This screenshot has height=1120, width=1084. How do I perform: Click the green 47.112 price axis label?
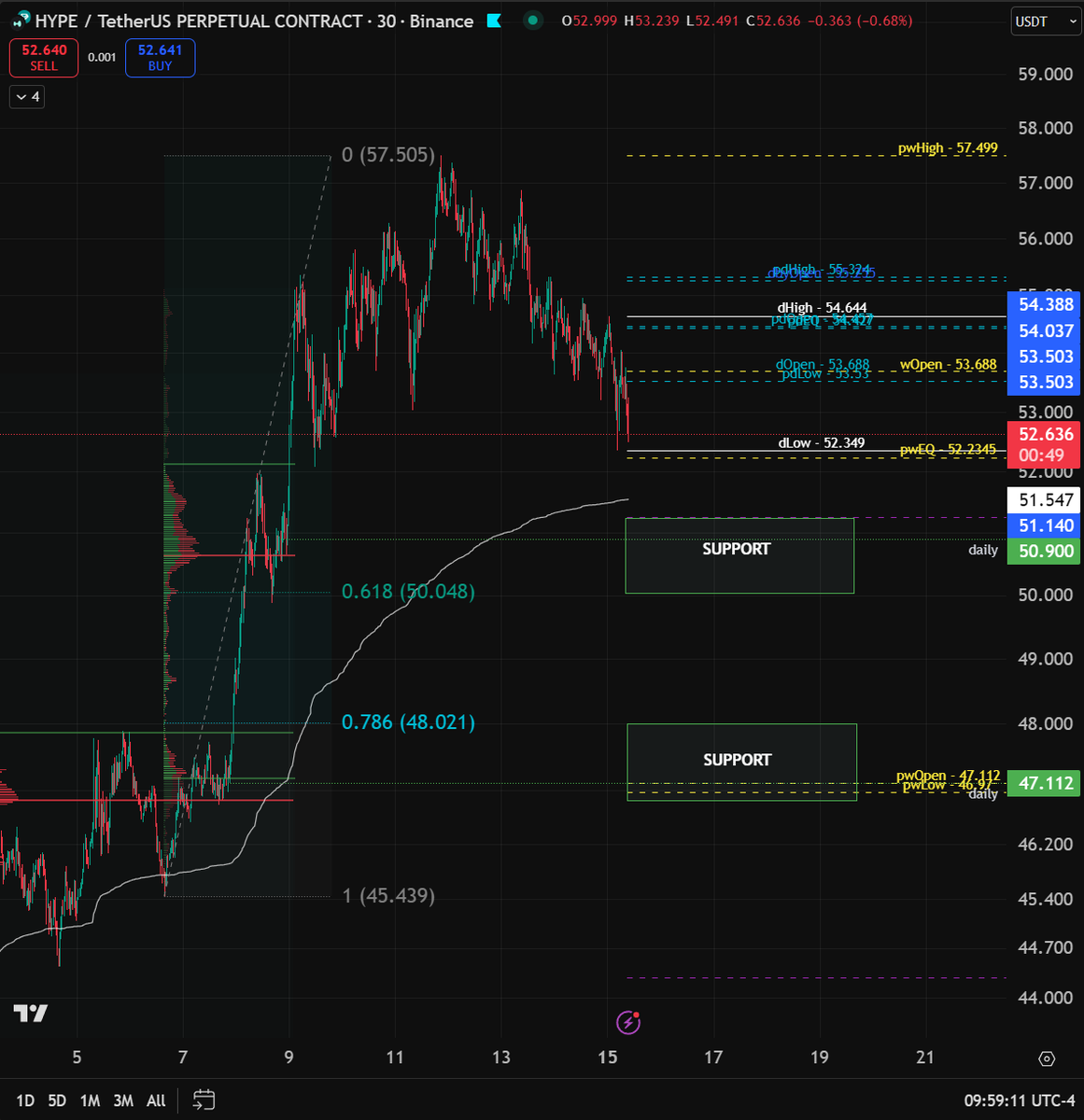click(1046, 783)
